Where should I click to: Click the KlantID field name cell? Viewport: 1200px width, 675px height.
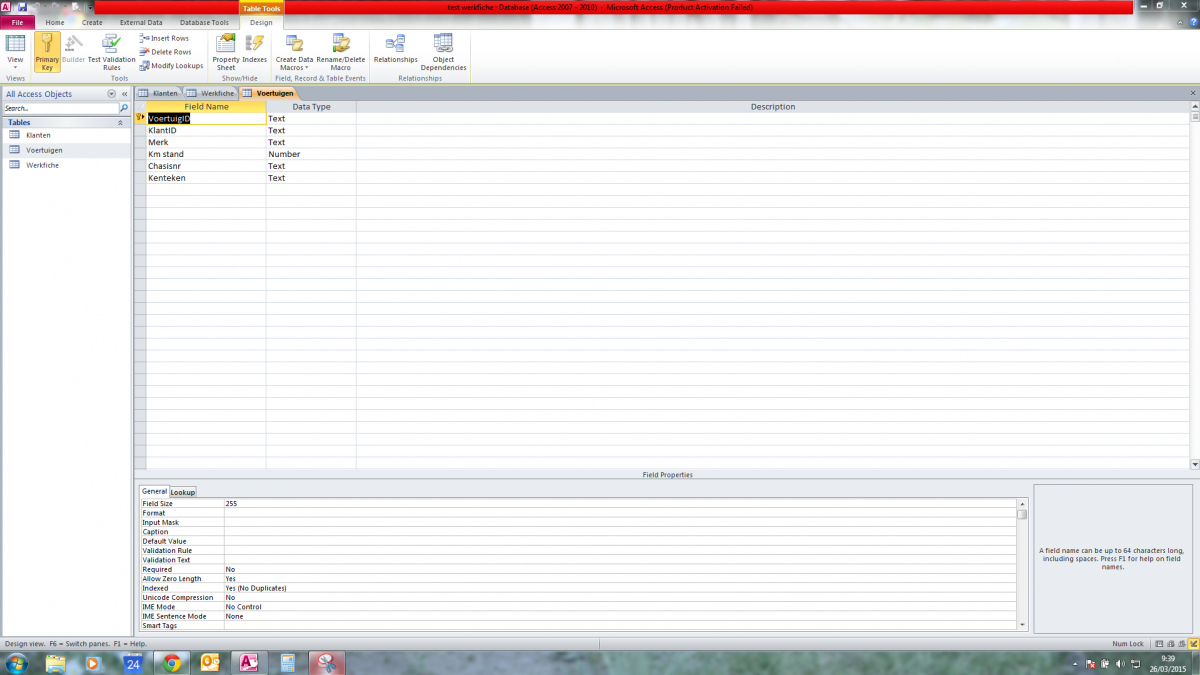[206, 130]
